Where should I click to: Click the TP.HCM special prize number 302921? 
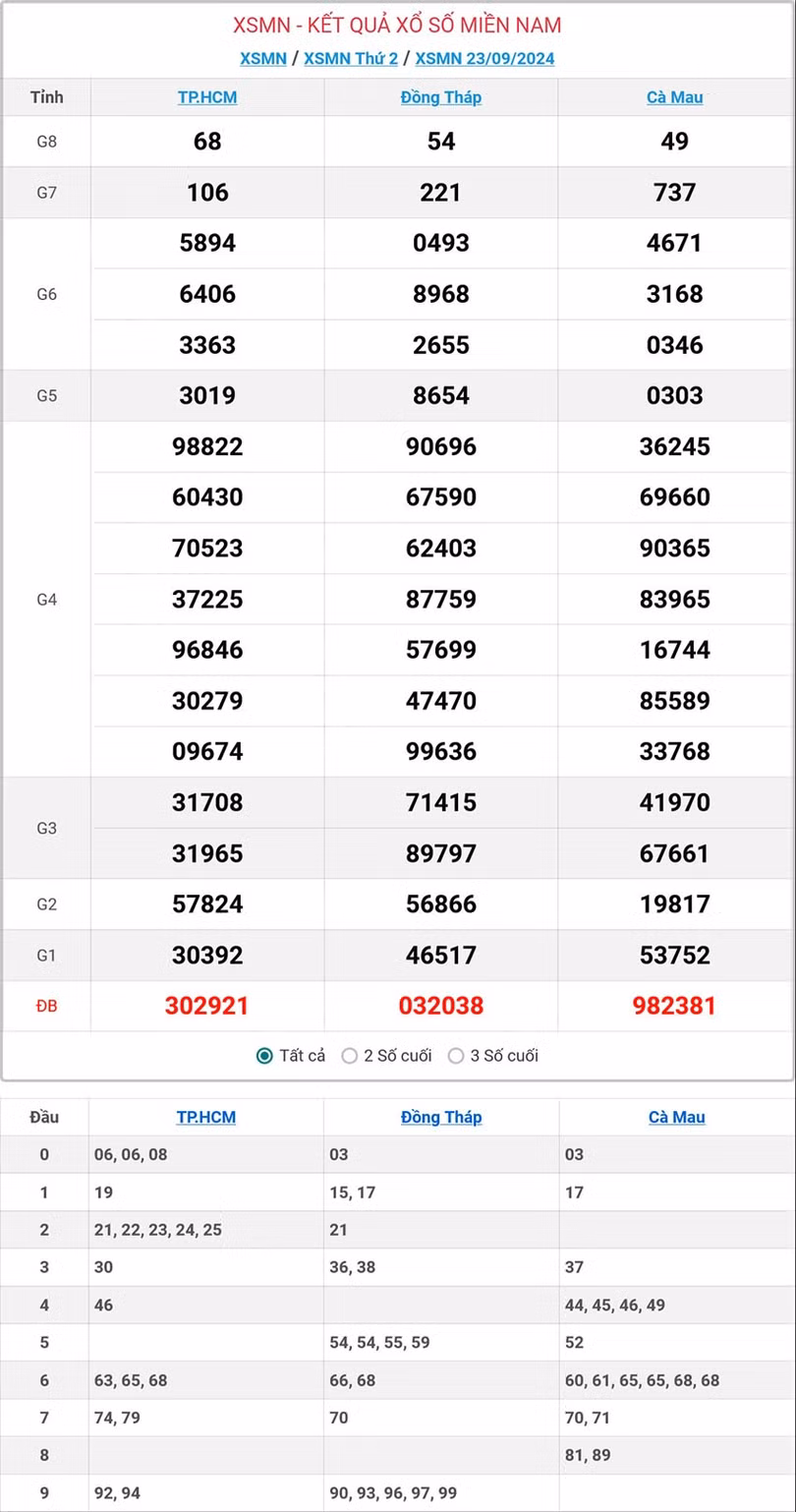[207, 1006]
